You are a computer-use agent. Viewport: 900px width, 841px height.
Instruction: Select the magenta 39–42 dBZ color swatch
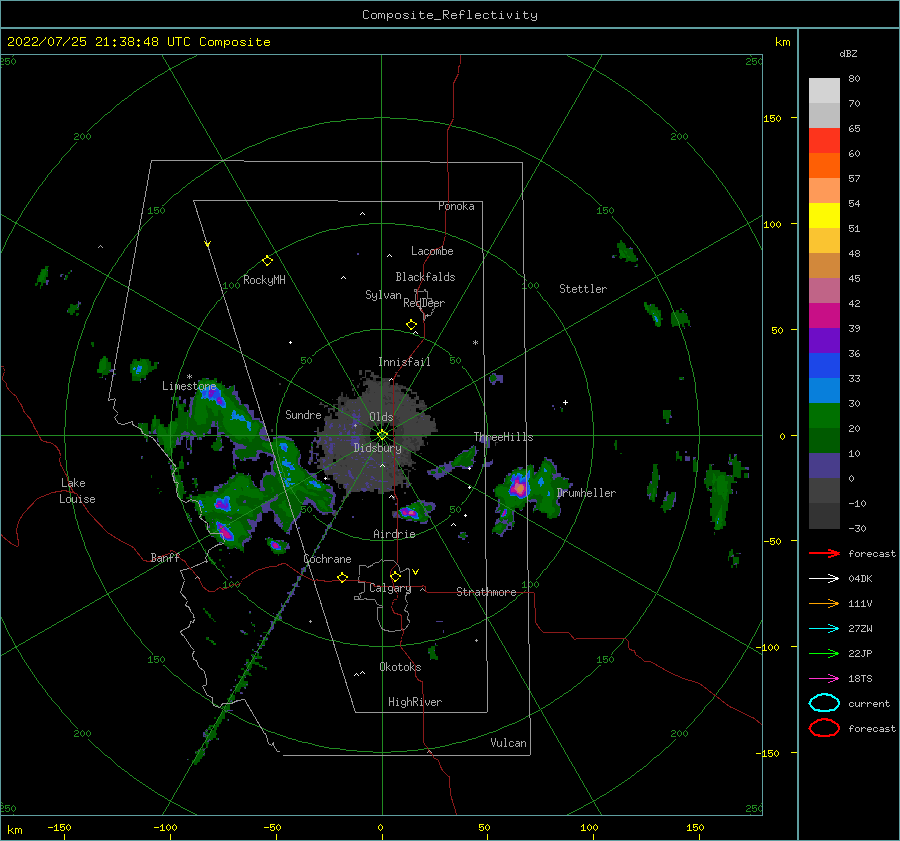(824, 316)
